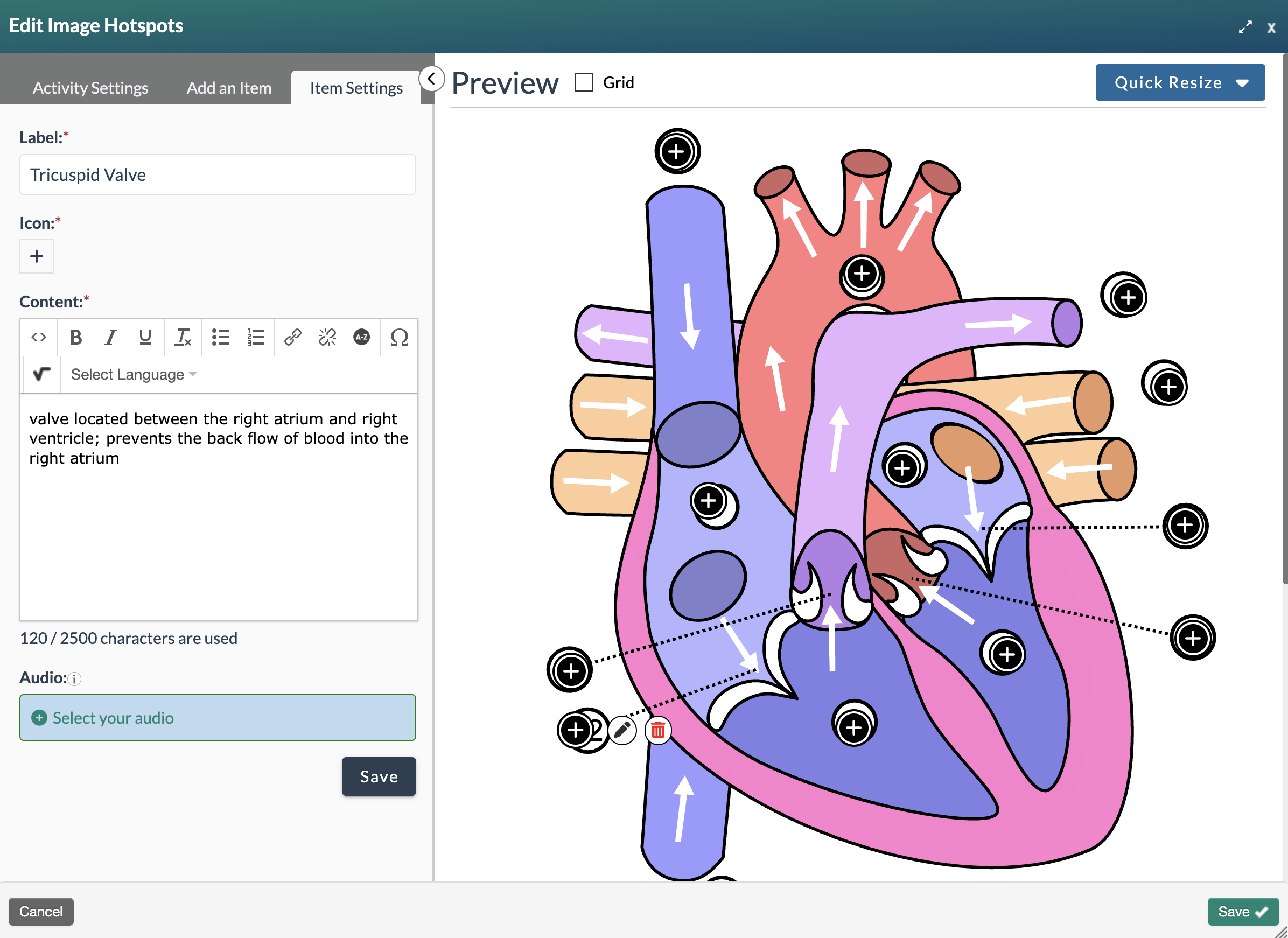Click the preview vertical scrollbar
This screenshot has height=938, width=1288.
(1285, 318)
